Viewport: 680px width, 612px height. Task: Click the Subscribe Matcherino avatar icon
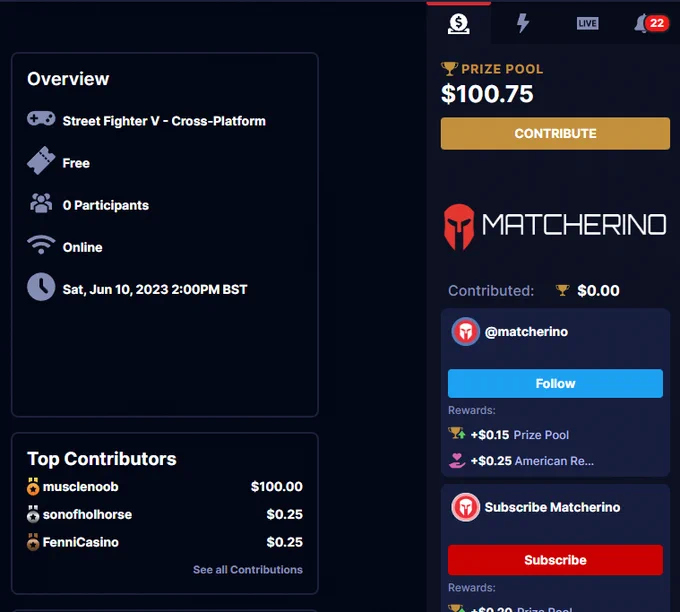pos(465,507)
